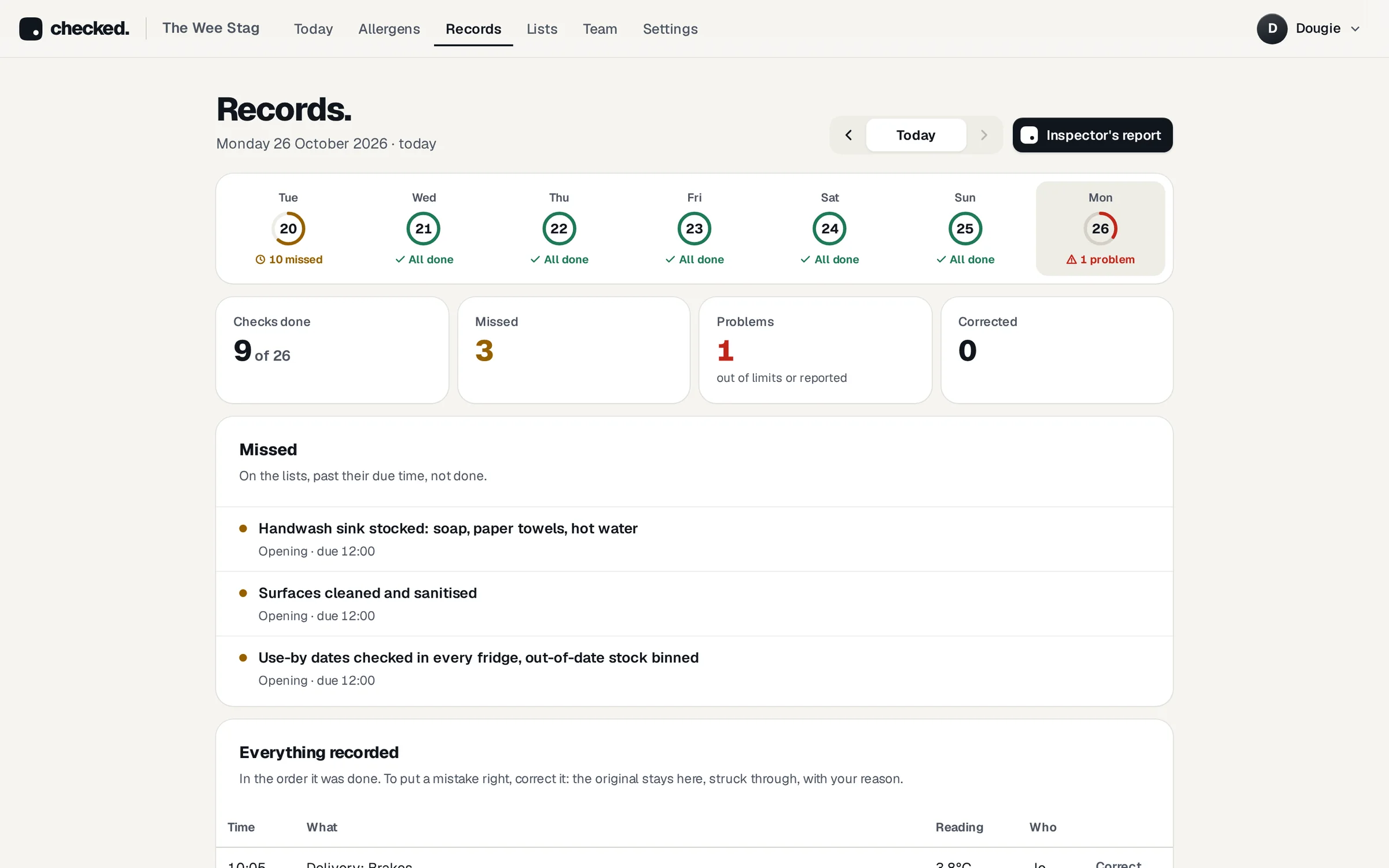This screenshot has height=868, width=1389.
Task: Click the What column header
Action: click(x=321, y=827)
